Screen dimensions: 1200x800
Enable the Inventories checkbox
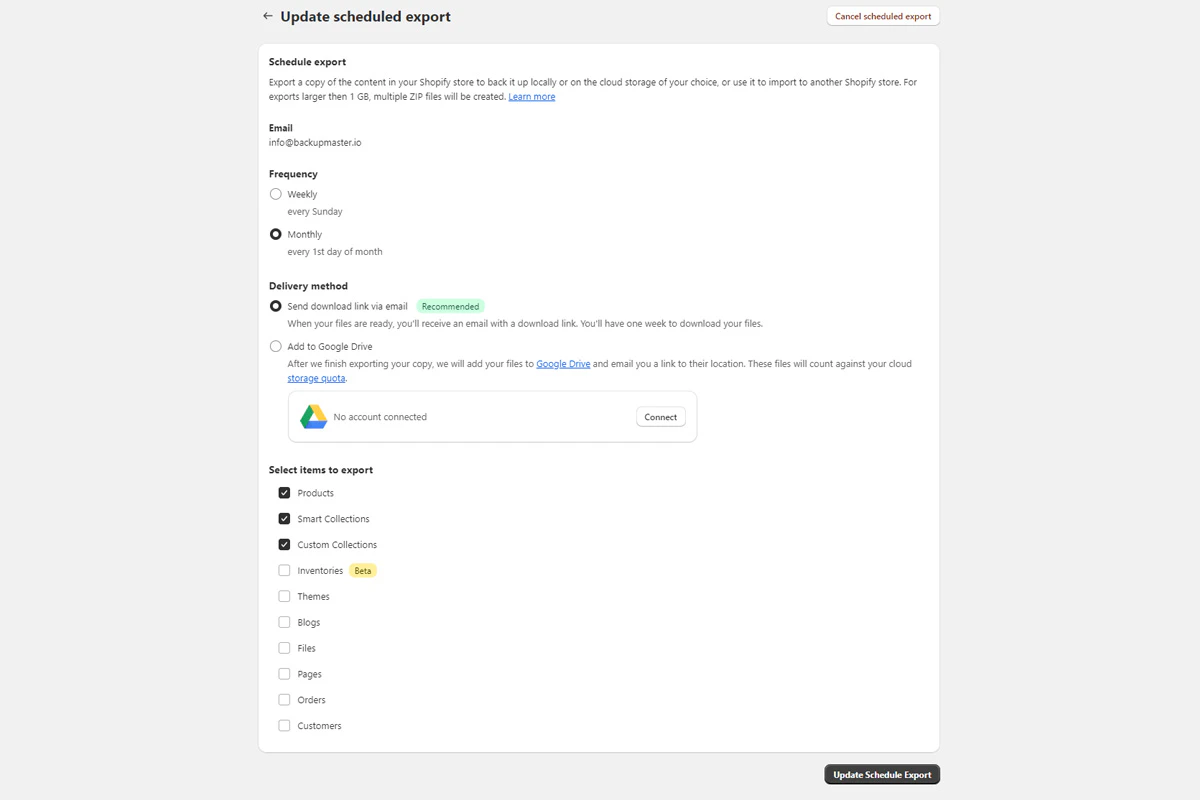point(284,571)
